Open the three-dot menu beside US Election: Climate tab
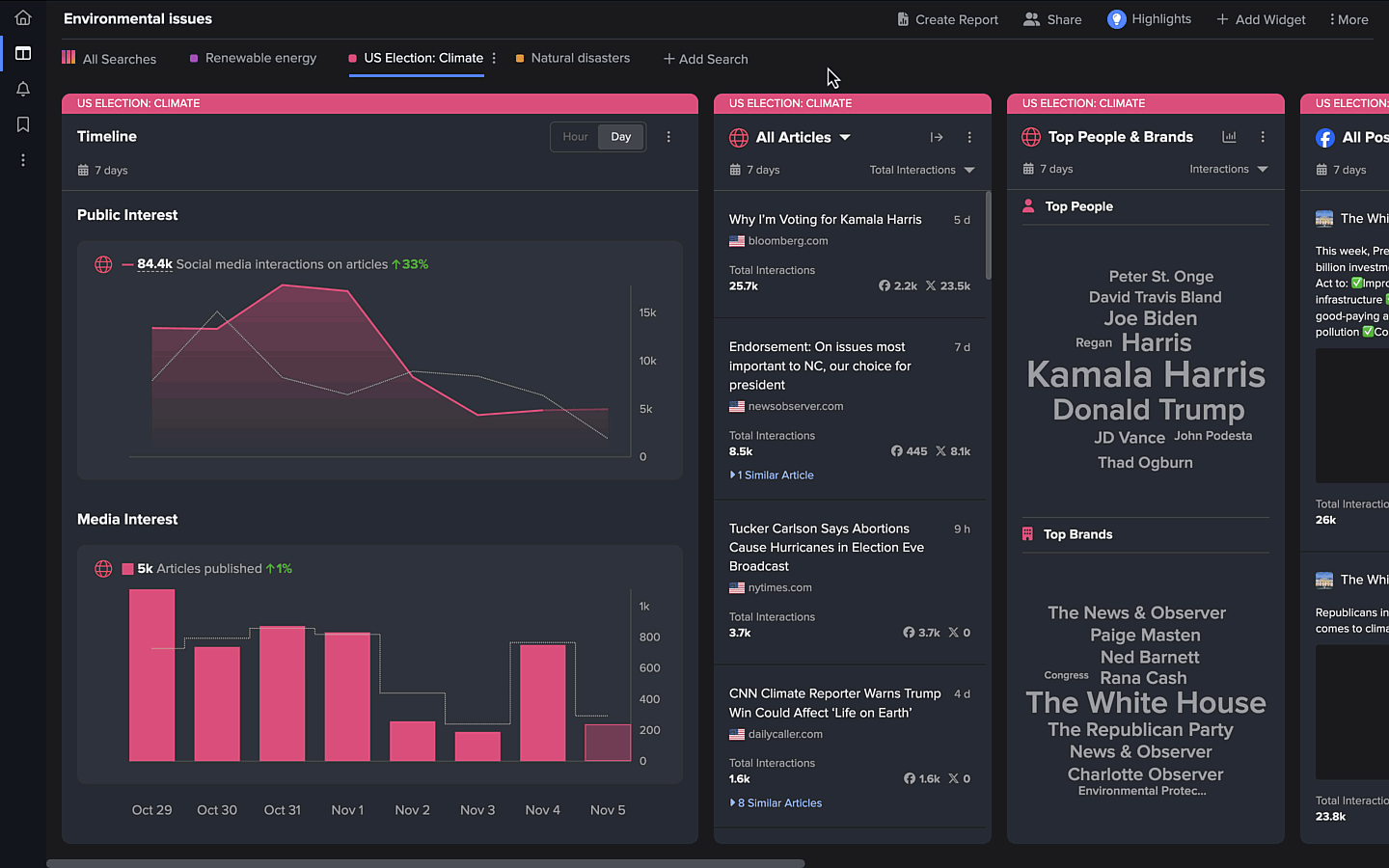1389x868 pixels. 494,58
